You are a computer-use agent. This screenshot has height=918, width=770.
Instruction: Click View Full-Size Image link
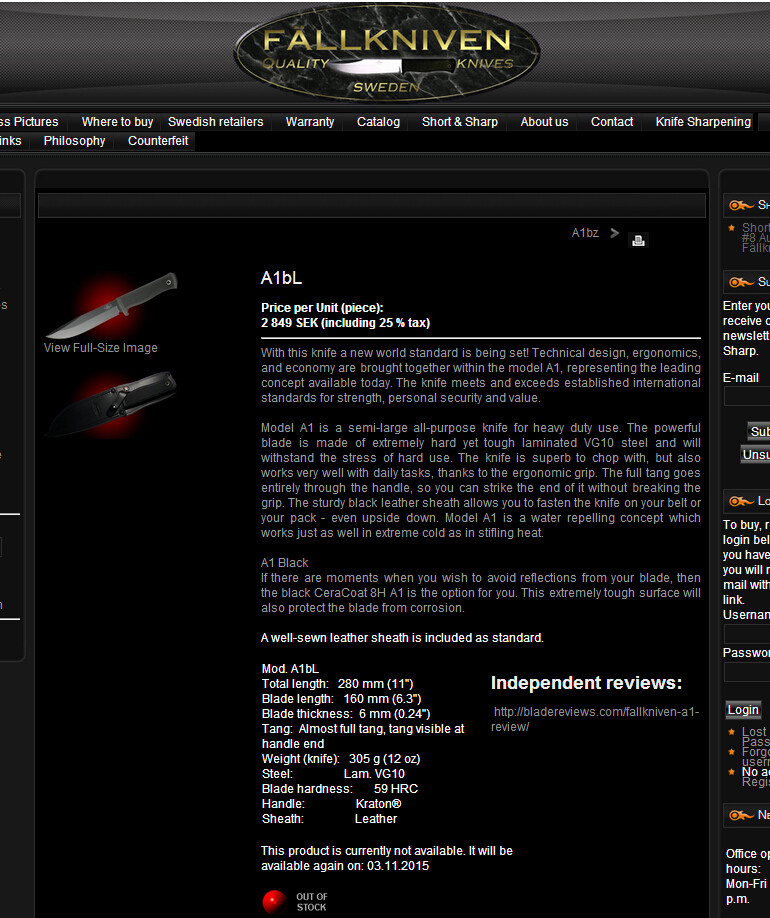pos(101,348)
